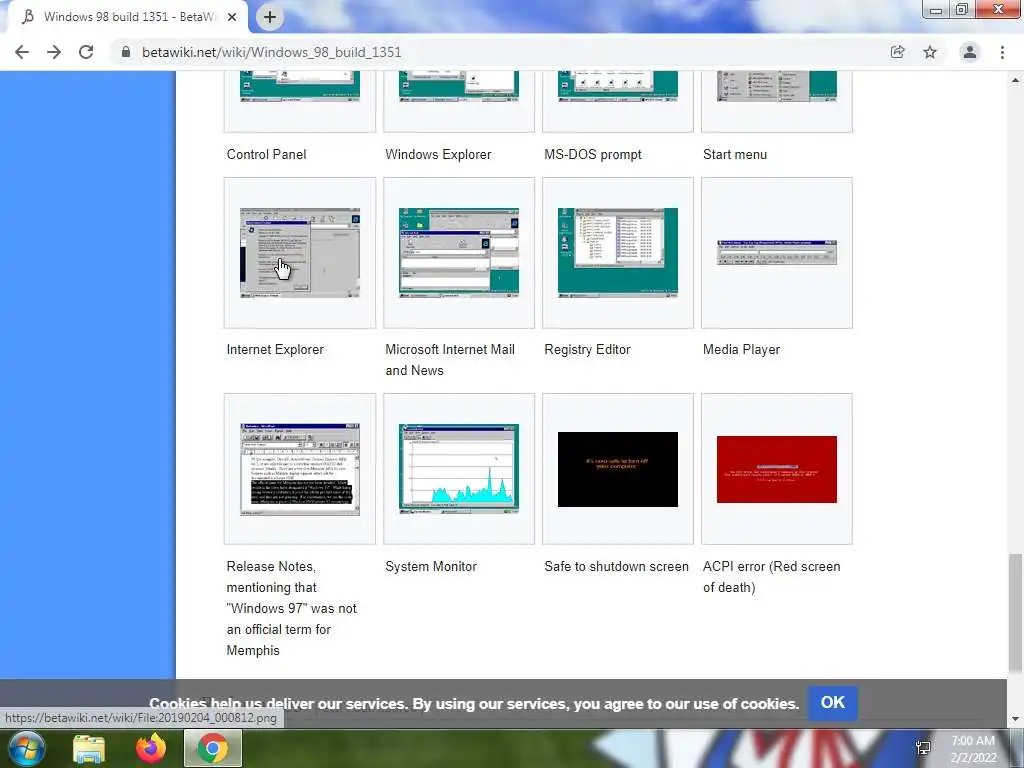The height and width of the screenshot is (768, 1024).
Task: Share this page icon
Action: pyautogui.click(x=897, y=52)
